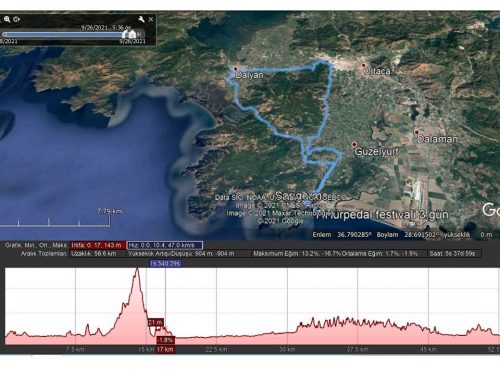Click the time slider right thumb handle
Viewport: 500px width, 375px height.
pos(133,34)
